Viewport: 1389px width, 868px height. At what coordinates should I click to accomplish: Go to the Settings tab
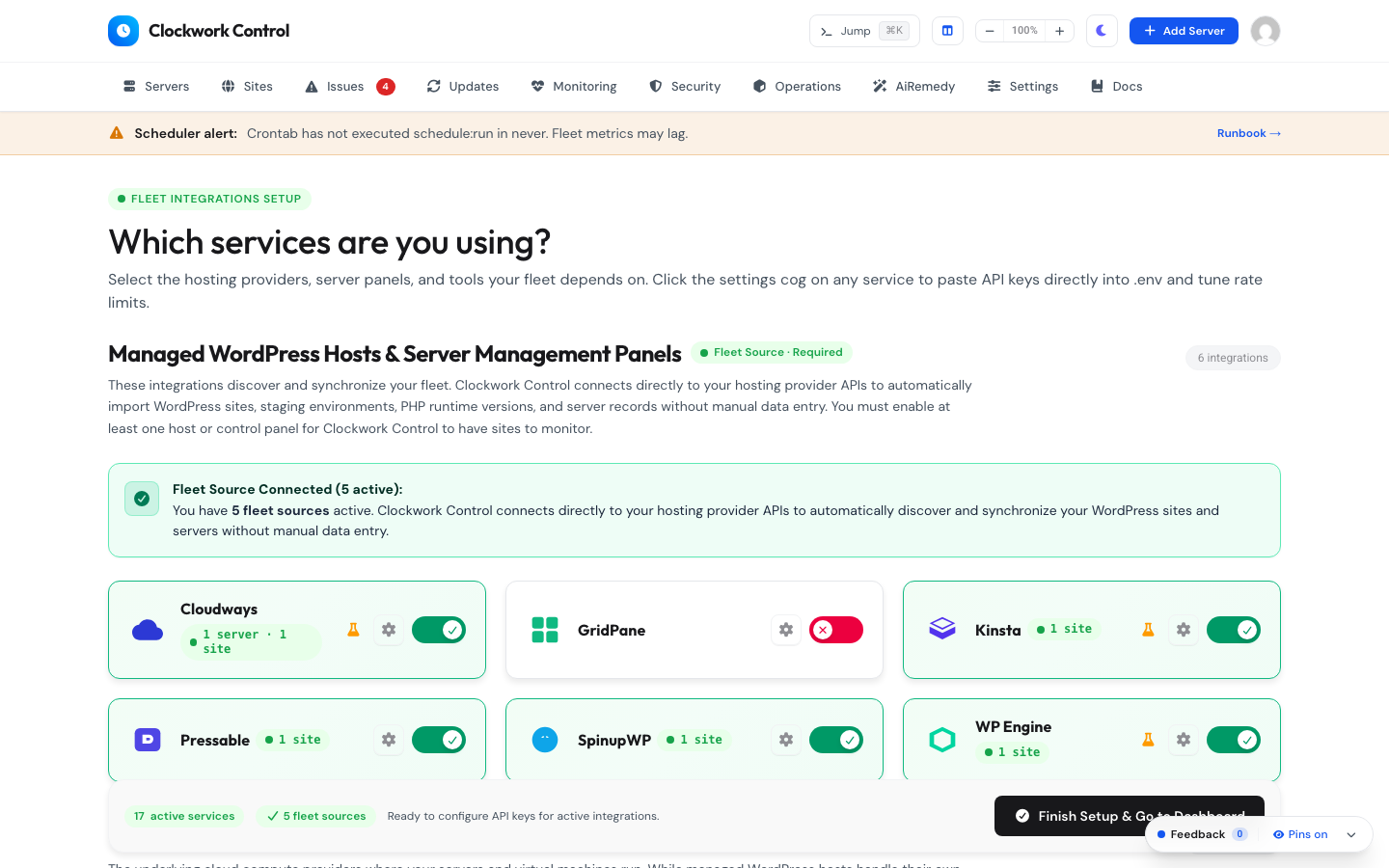point(1022,86)
